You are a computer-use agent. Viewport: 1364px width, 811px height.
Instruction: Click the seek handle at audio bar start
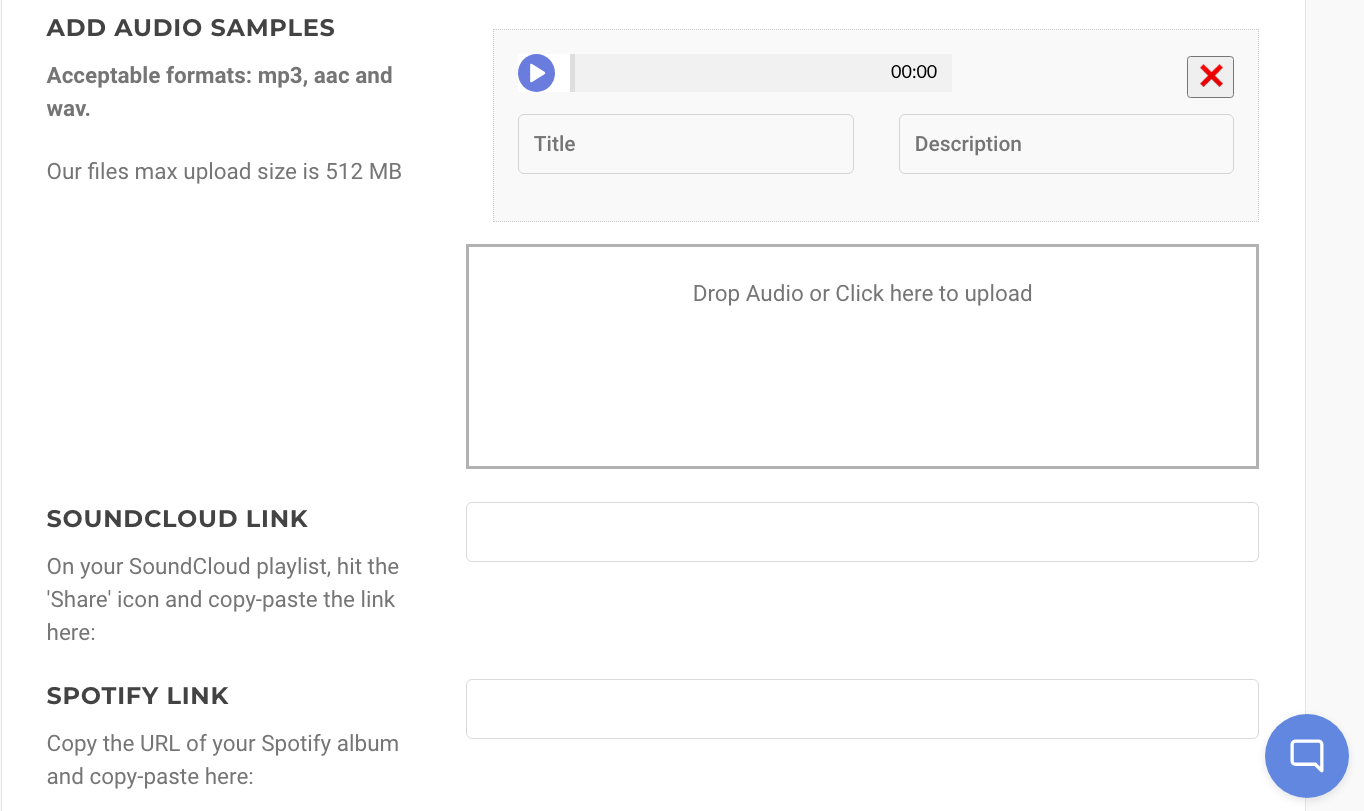pos(573,73)
